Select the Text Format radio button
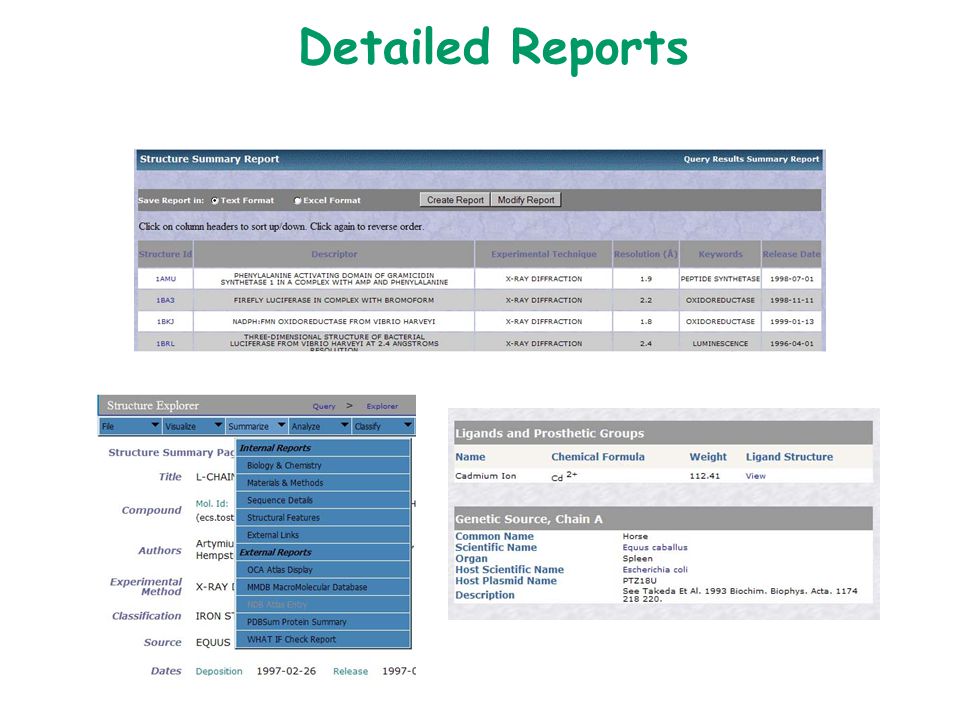The width and height of the screenshot is (960, 720). pyautogui.click(x=215, y=201)
